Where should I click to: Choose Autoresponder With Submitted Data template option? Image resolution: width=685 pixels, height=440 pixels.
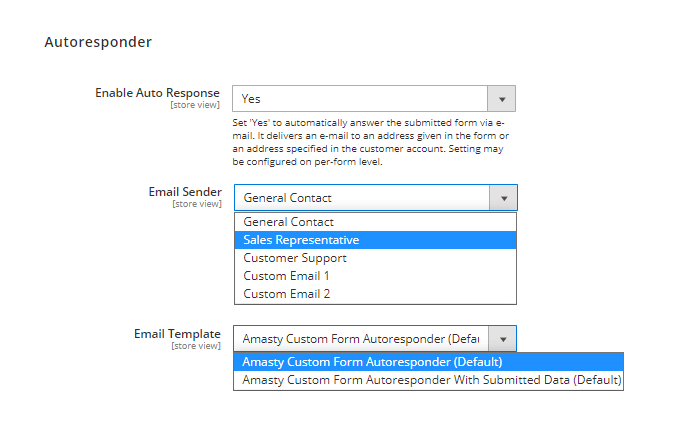tap(428, 380)
